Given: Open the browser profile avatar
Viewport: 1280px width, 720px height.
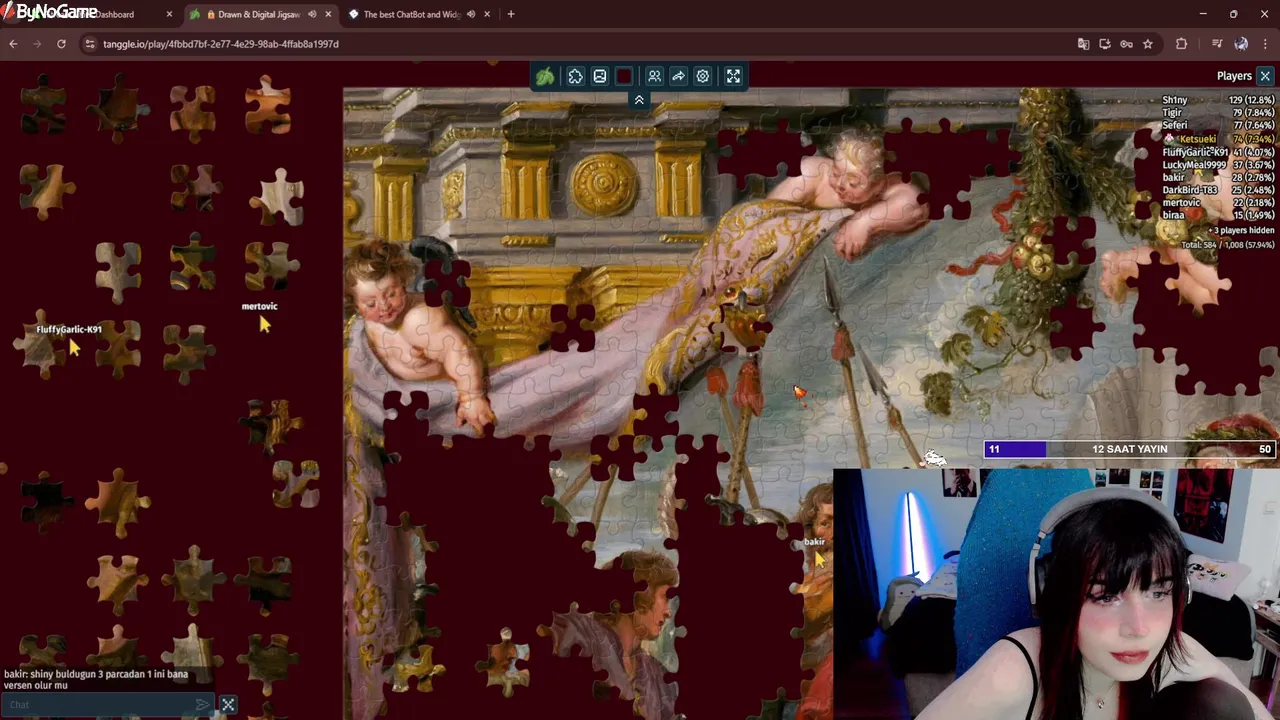Looking at the screenshot, I should pyautogui.click(x=1241, y=44).
